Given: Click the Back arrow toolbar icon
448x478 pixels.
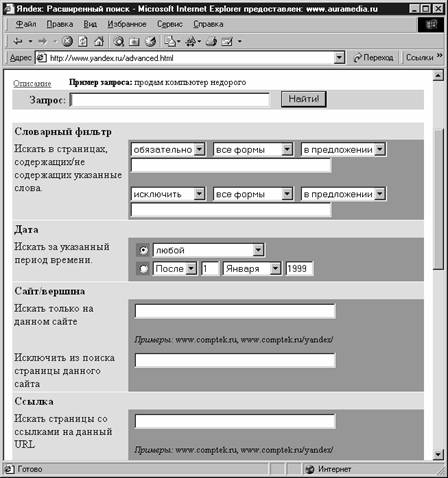Looking at the screenshot, I should [17, 42].
